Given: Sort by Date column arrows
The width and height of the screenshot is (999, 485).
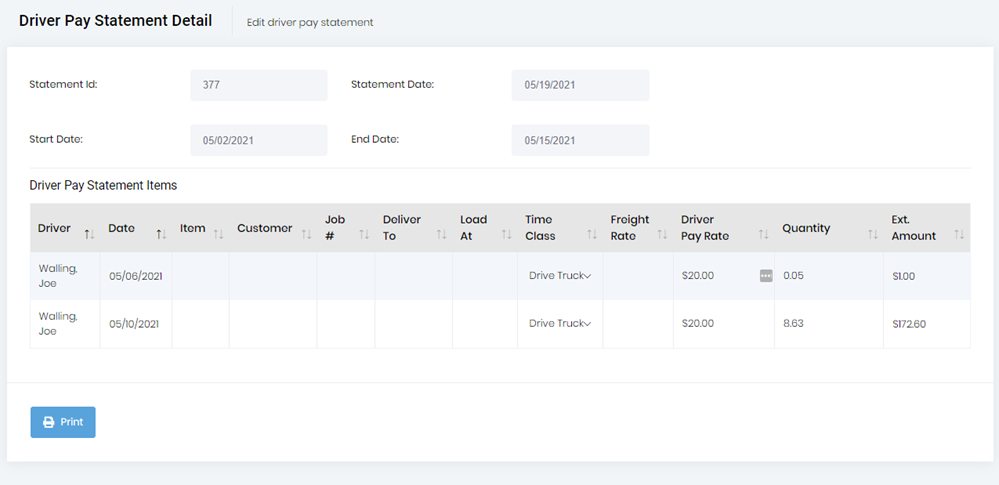Looking at the screenshot, I should 161,235.
